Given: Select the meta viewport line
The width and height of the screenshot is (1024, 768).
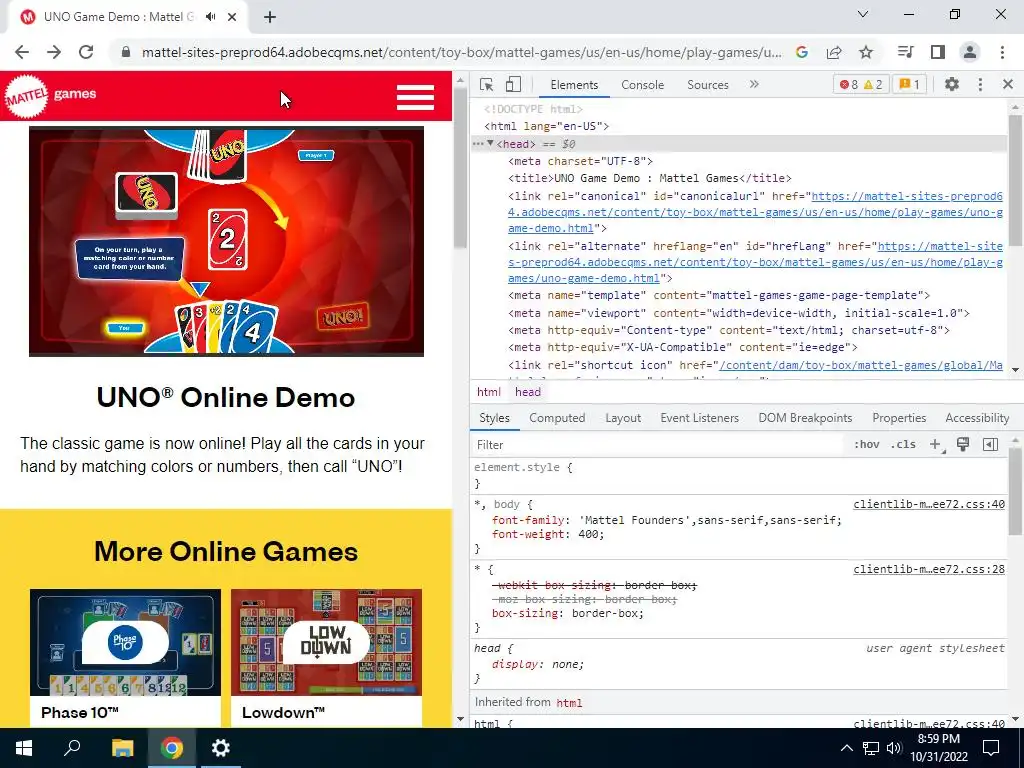Looking at the screenshot, I should (739, 313).
